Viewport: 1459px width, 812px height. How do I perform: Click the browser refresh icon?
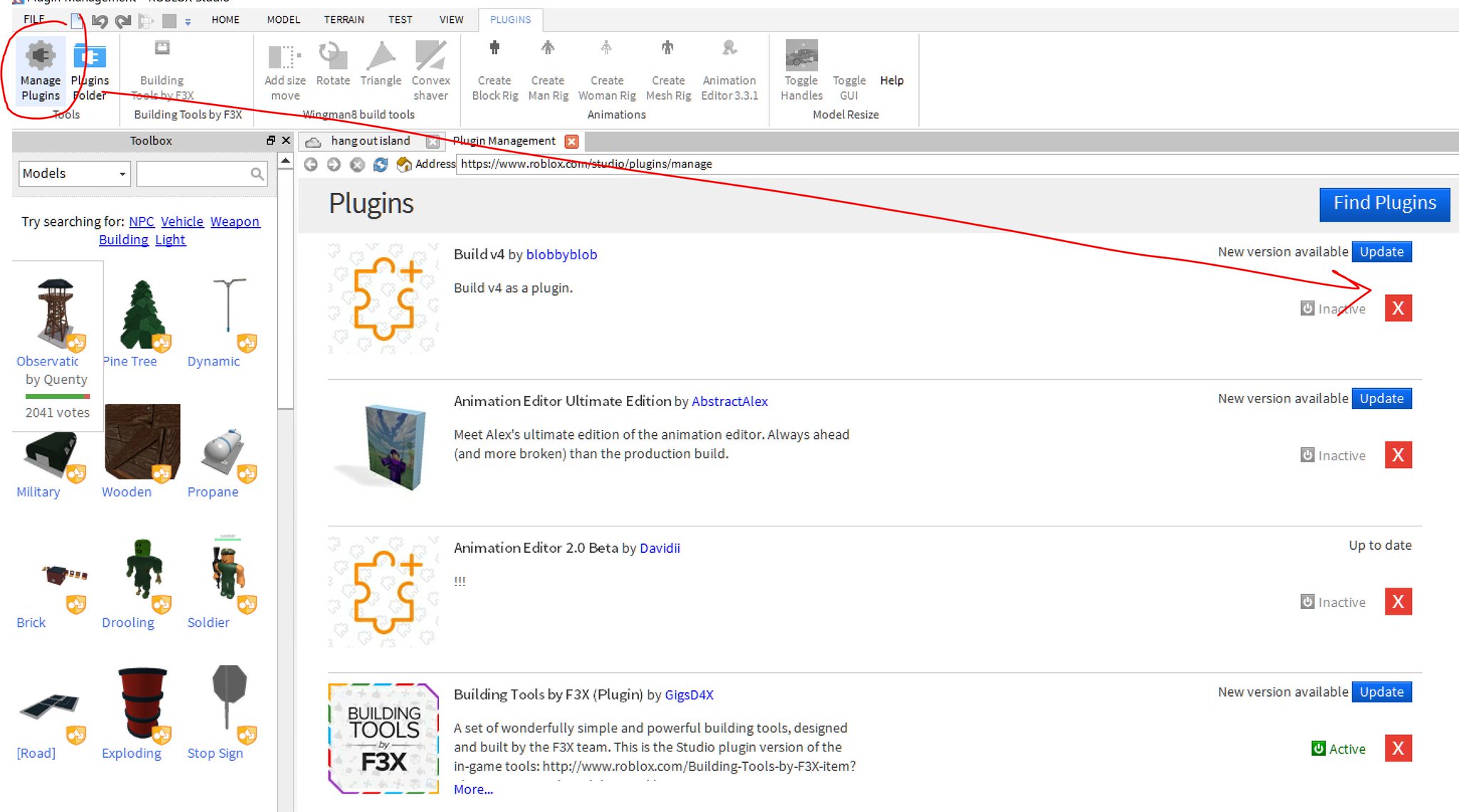click(380, 165)
